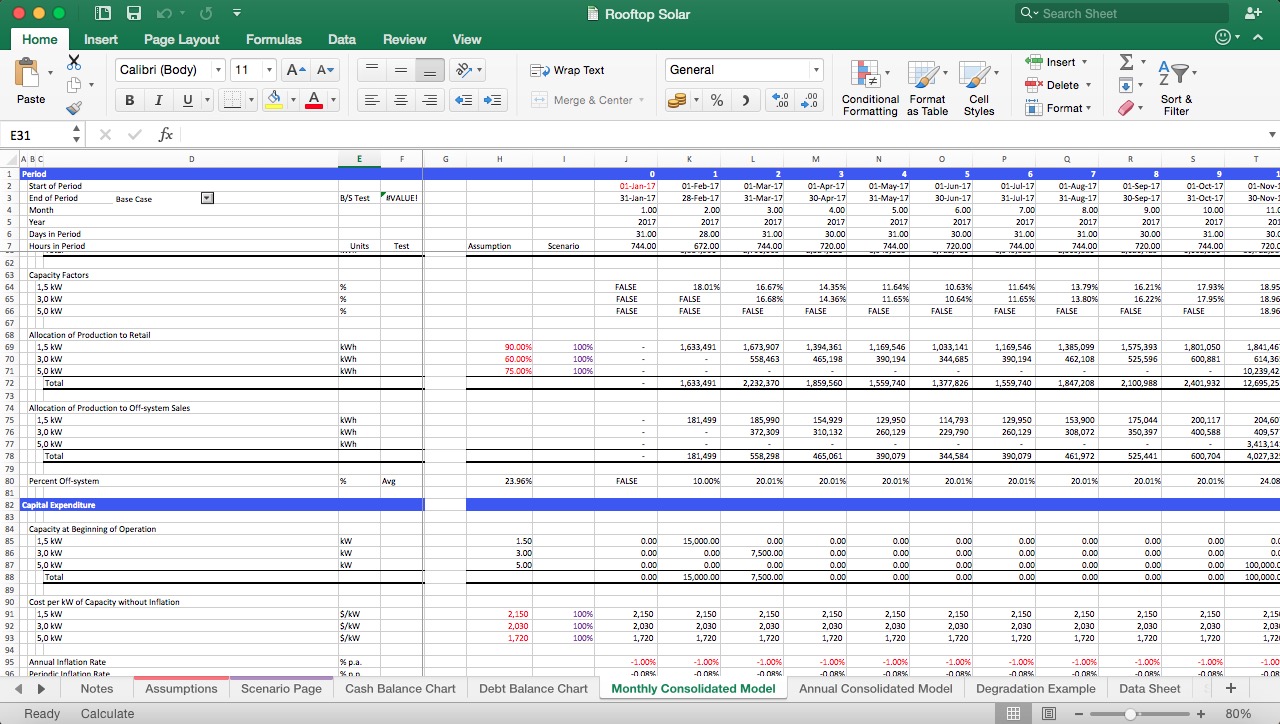
Task: Click the Insert Function fx icon
Action: pos(166,135)
